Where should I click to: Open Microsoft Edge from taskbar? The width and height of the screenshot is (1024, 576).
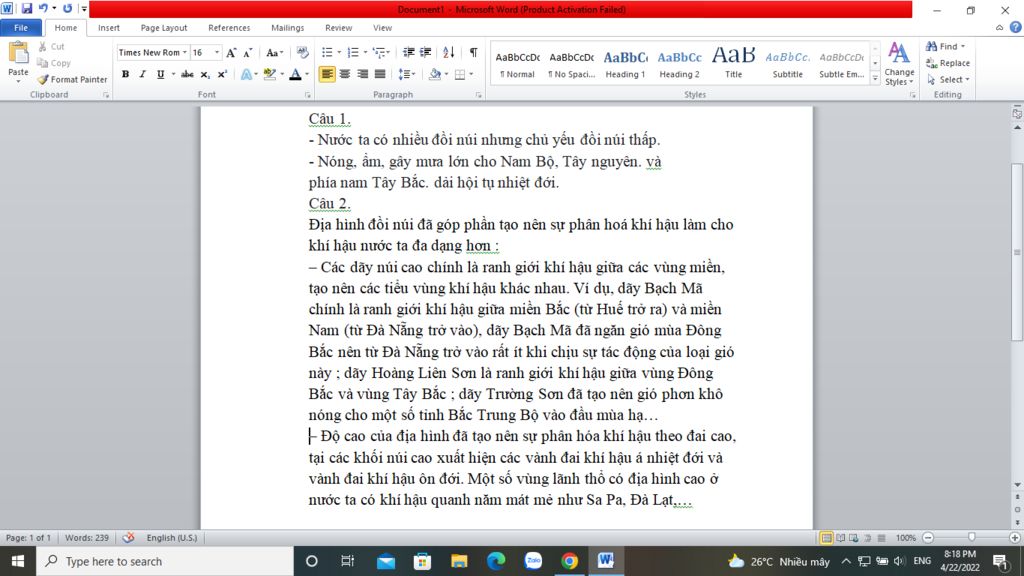496,561
